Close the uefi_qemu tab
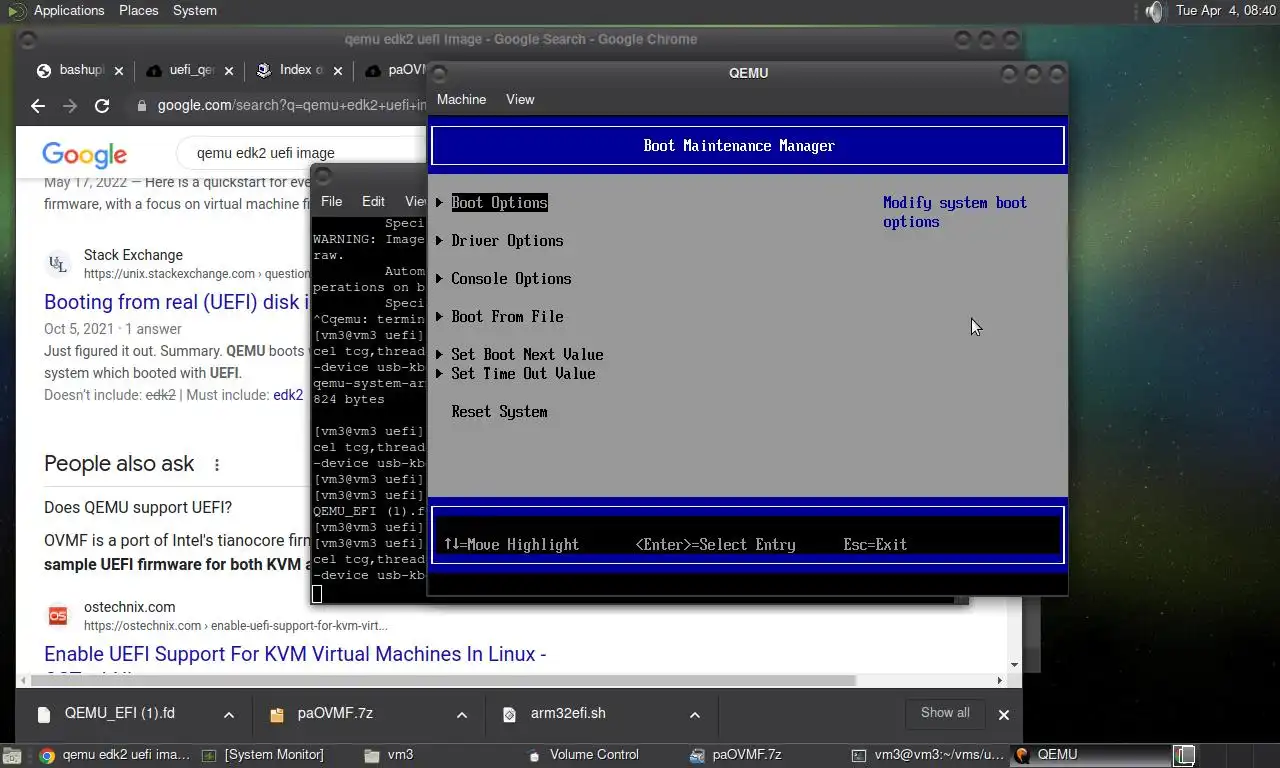The image size is (1280, 768). click(x=229, y=71)
